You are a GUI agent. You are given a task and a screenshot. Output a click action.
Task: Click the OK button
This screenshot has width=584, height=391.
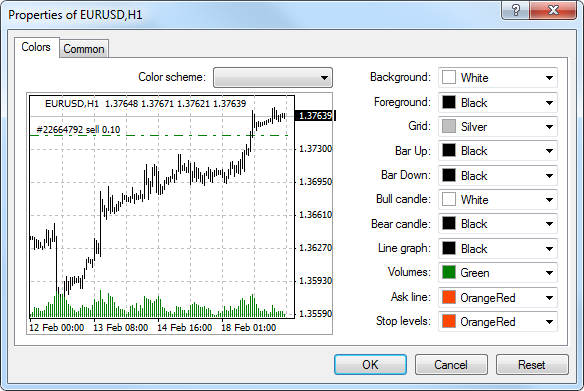(370, 365)
